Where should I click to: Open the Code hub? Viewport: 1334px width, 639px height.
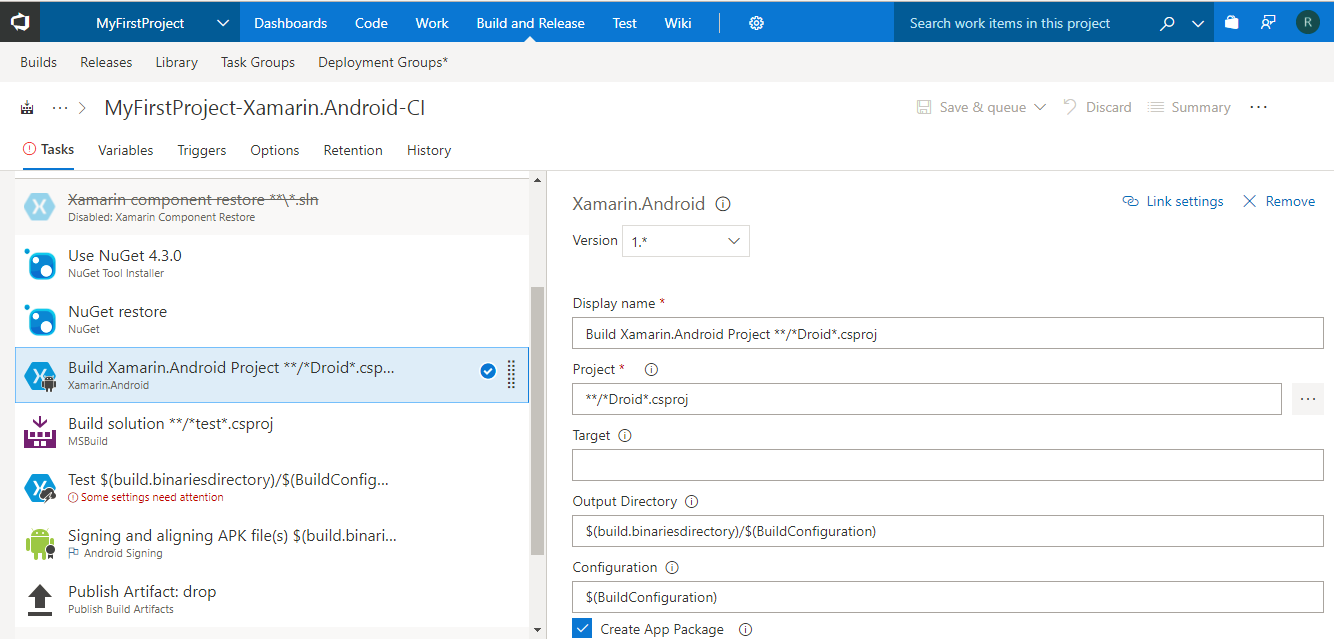(371, 23)
